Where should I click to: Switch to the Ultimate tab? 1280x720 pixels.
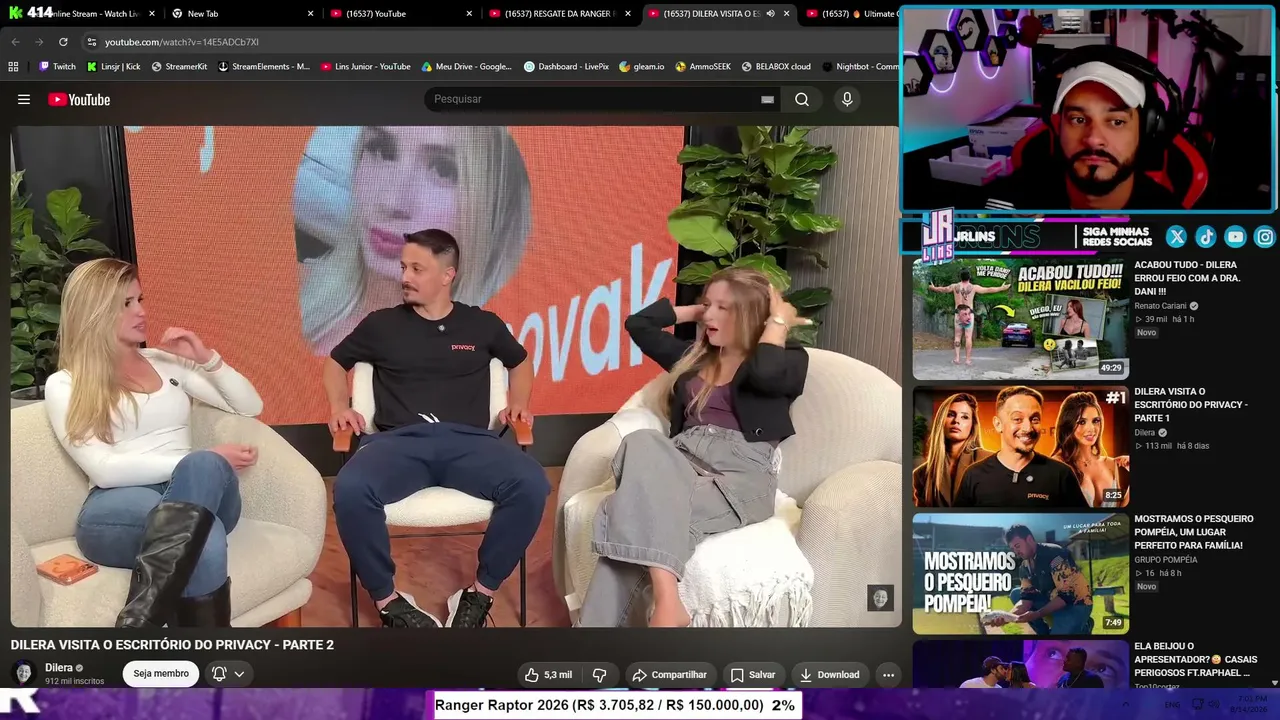[850, 14]
